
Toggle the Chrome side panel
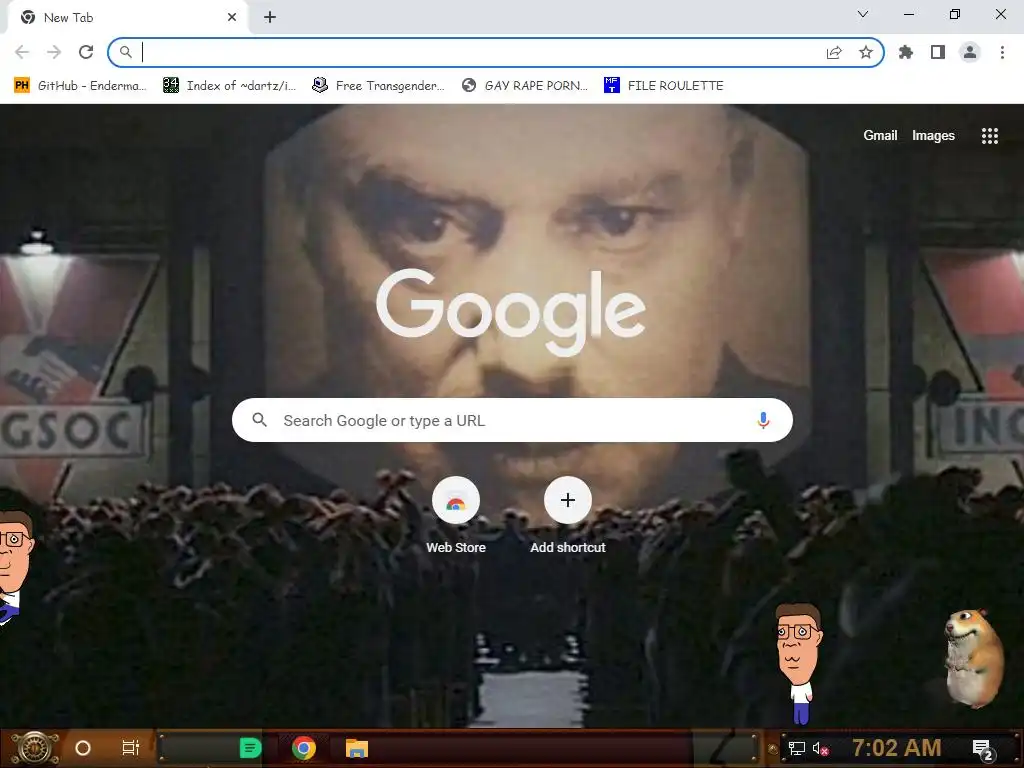pyautogui.click(x=938, y=52)
